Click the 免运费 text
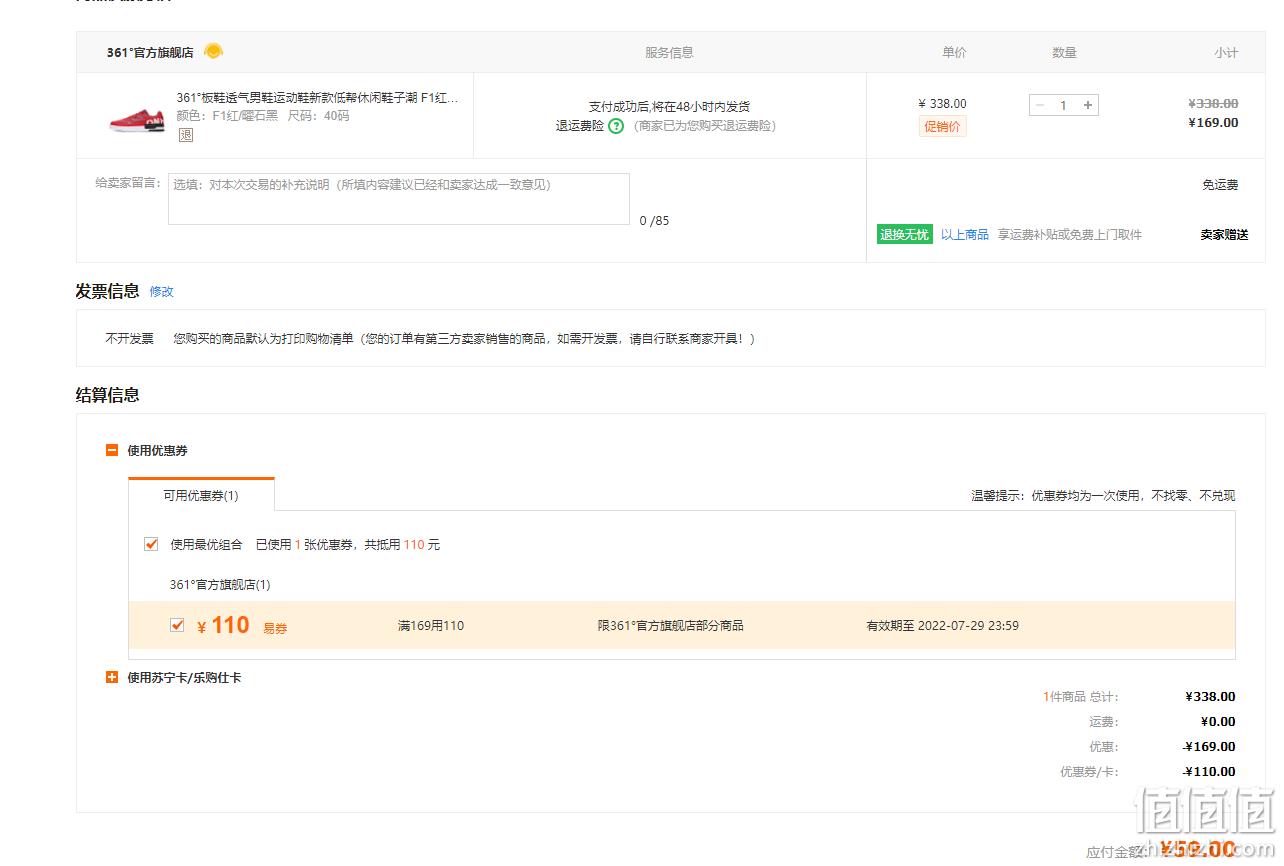The height and width of the screenshot is (866, 1284). pyautogui.click(x=1220, y=185)
